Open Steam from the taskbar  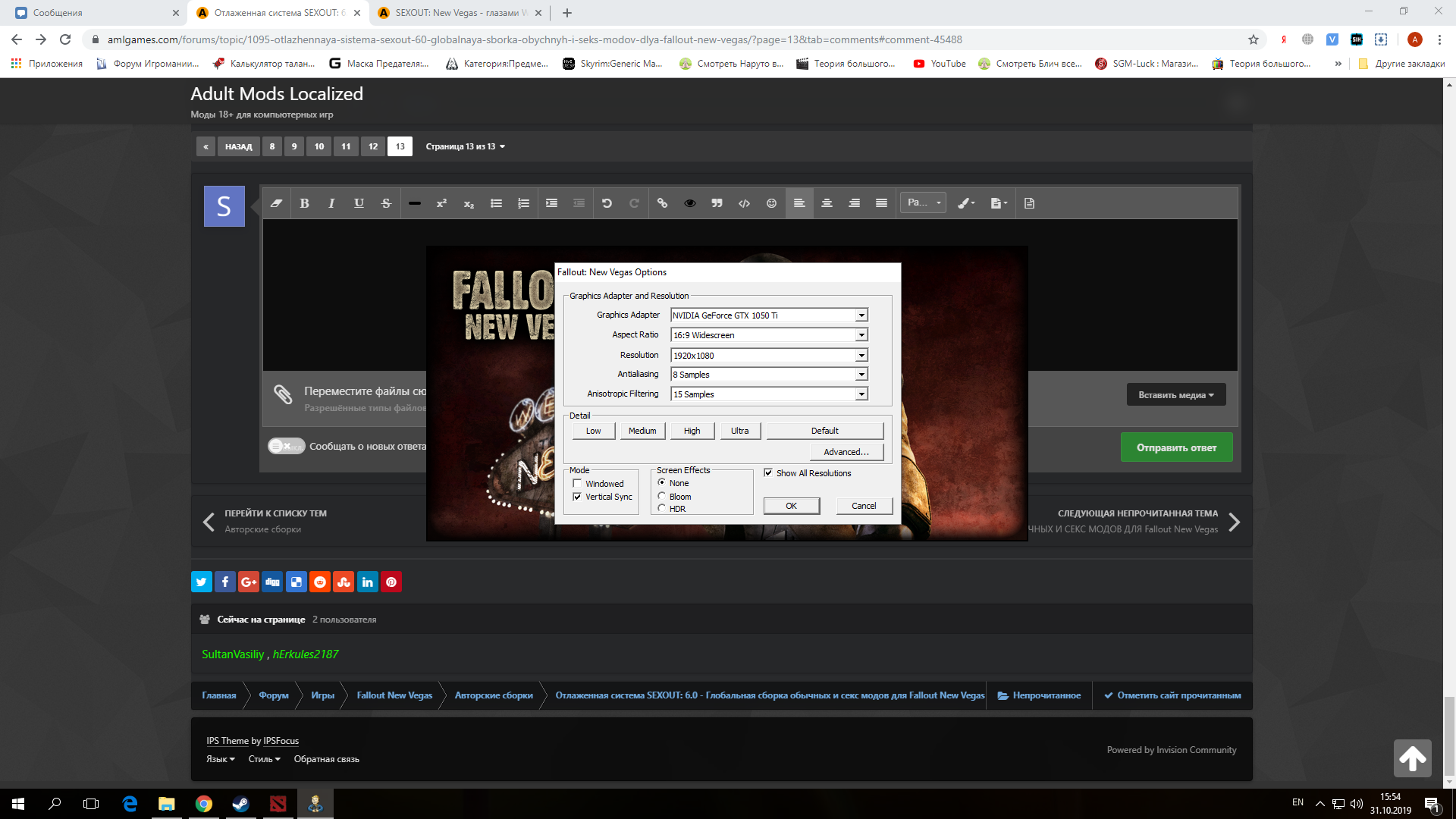pyautogui.click(x=240, y=804)
